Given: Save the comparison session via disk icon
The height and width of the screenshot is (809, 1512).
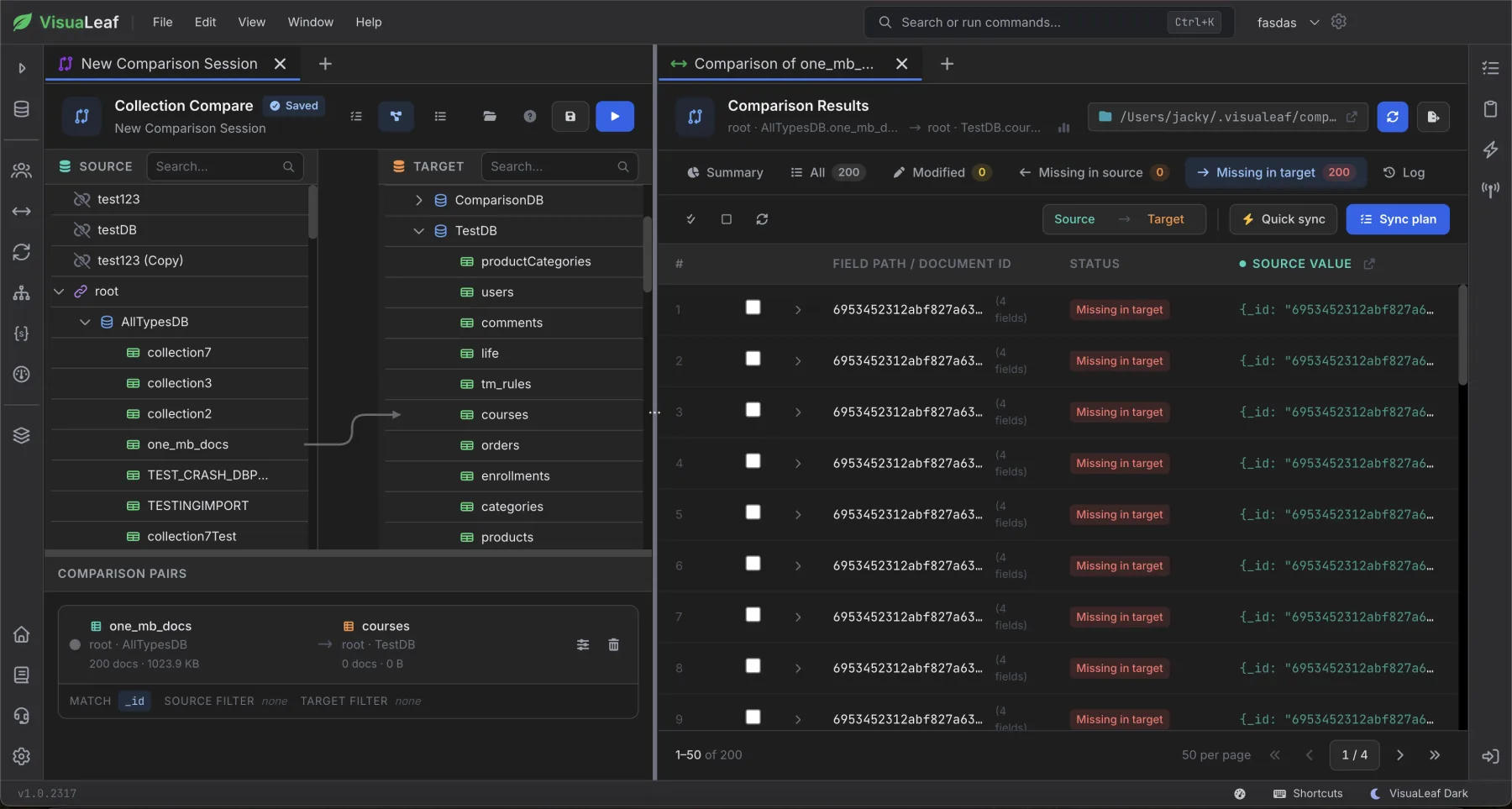Looking at the screenshot, I should pos(570,117).
